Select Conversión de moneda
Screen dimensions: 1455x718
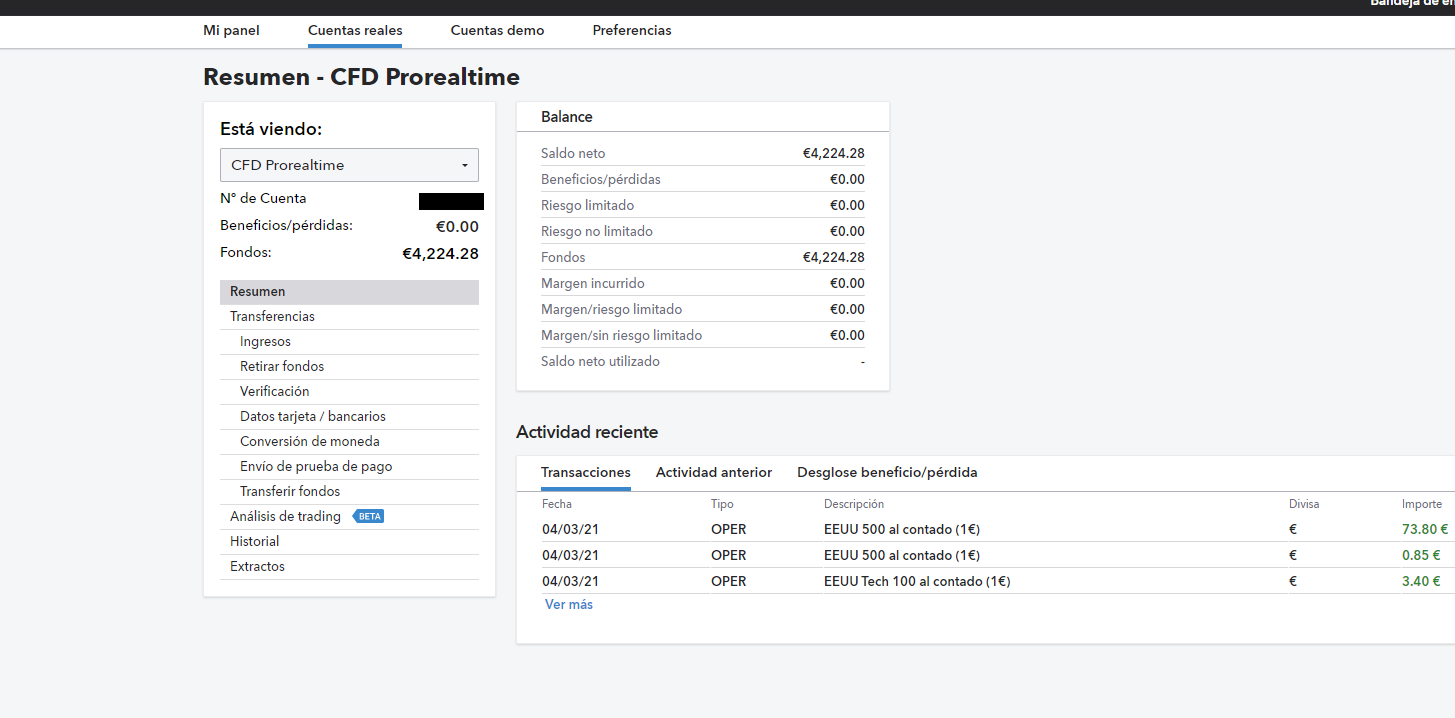310,442
